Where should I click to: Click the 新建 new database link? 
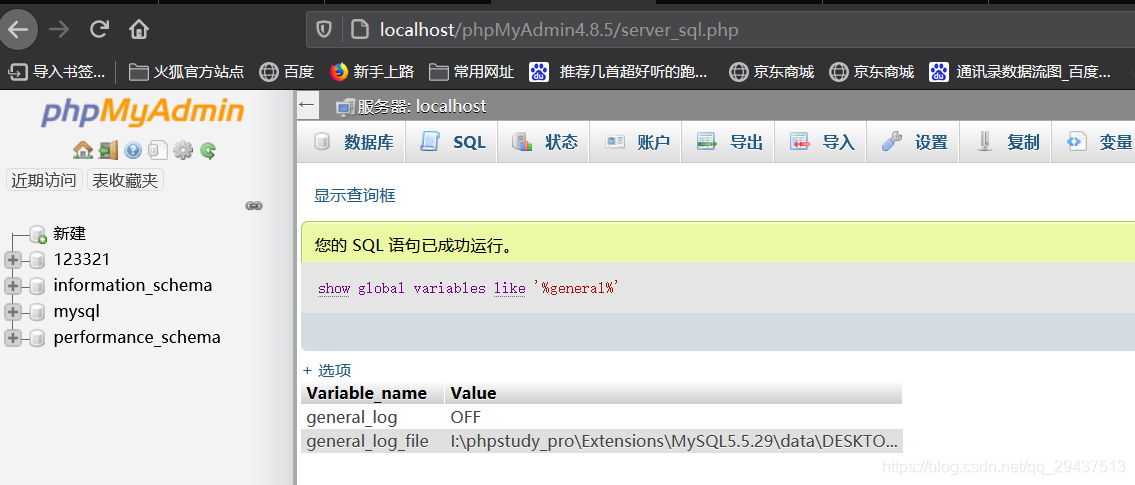tap(69, 234)
